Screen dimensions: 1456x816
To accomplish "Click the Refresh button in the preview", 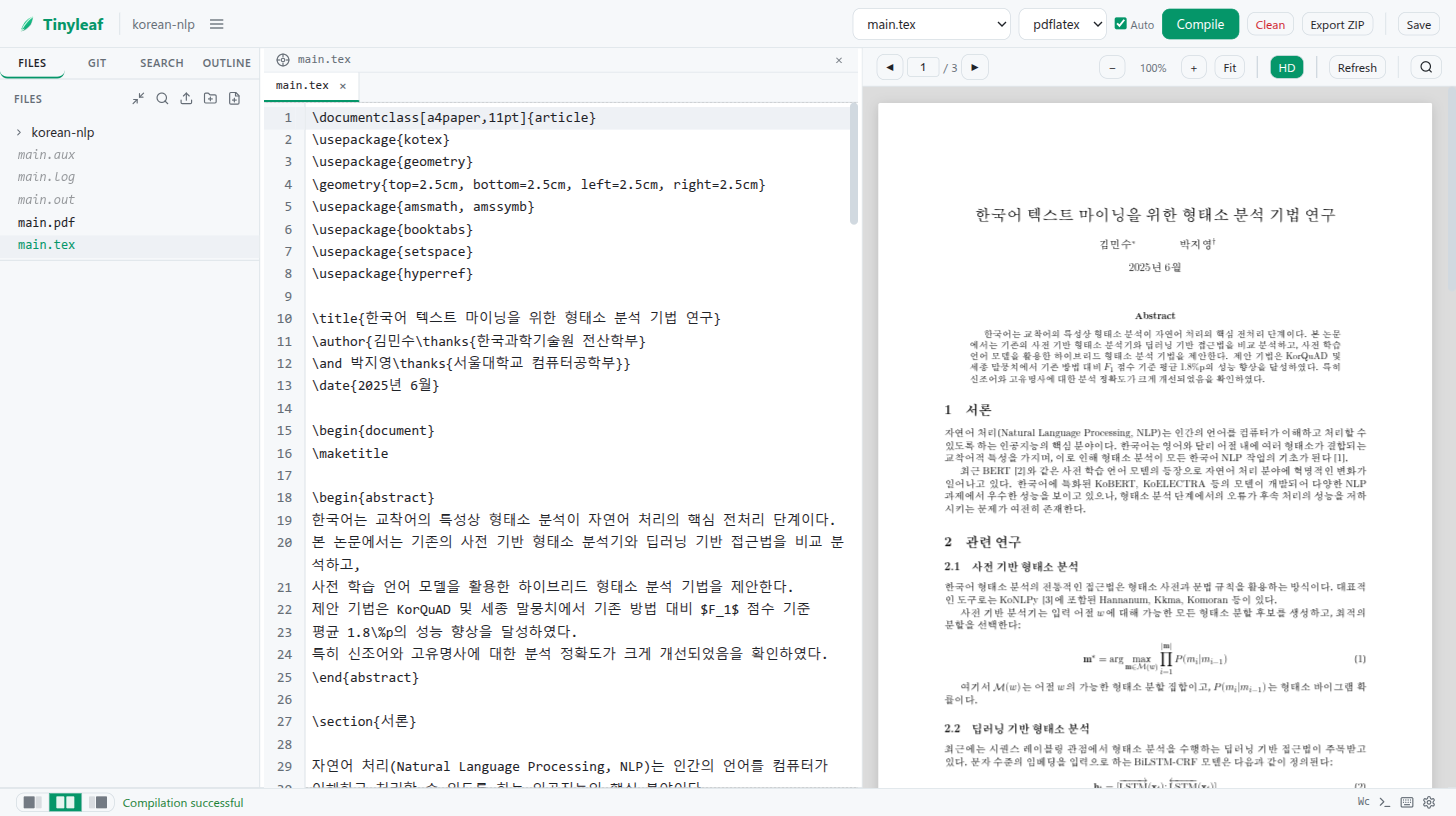I will (1357, 68).
